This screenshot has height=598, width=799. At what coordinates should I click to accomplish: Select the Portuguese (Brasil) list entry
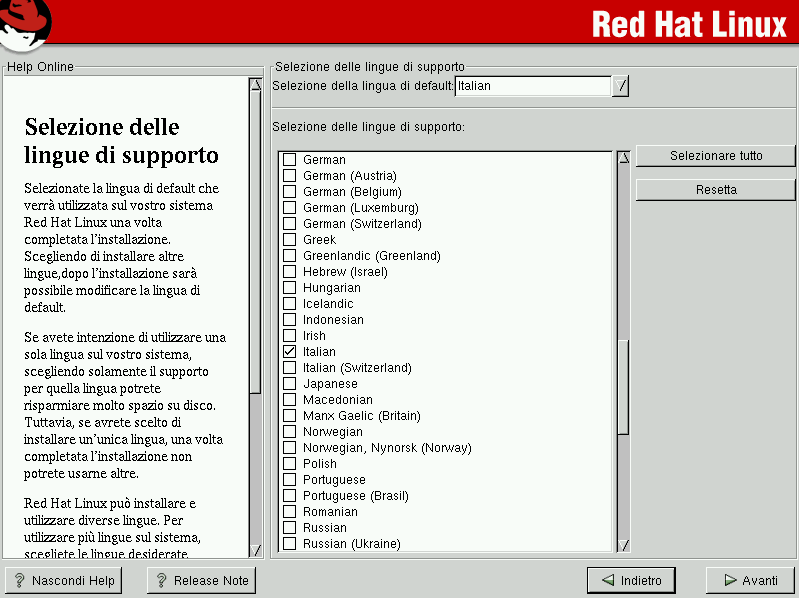(x=355, y=496)
